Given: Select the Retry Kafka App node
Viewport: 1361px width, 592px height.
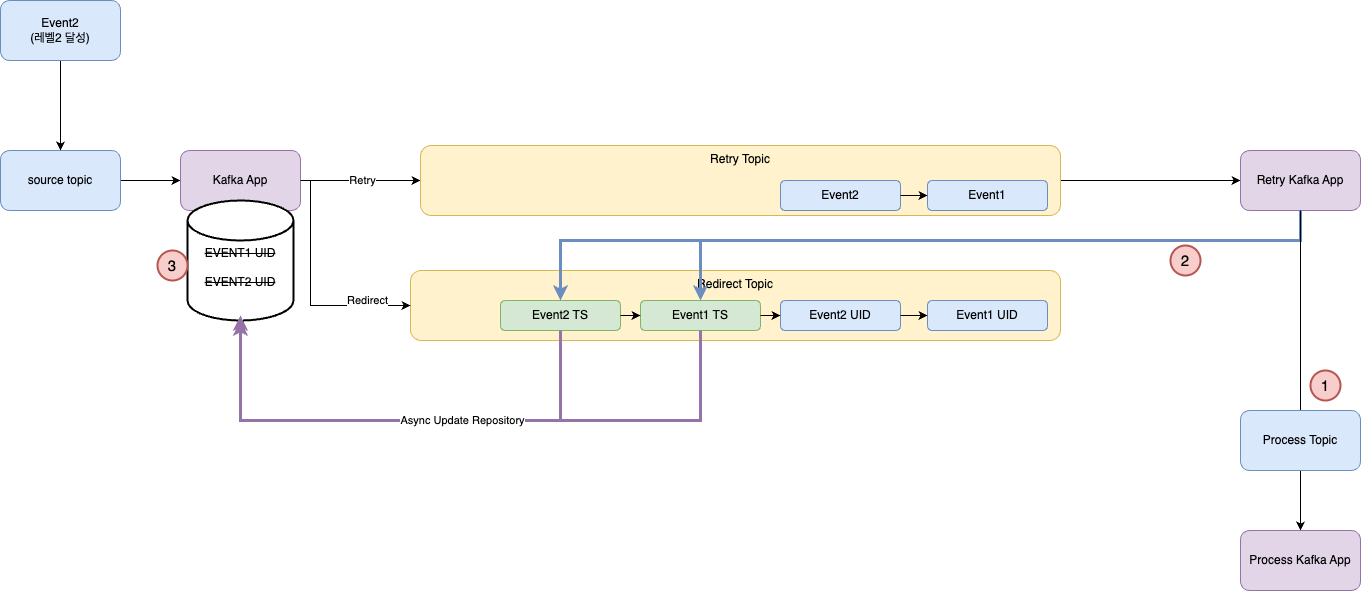Looking at the screenshot, I should click(x=1300, y=180).
